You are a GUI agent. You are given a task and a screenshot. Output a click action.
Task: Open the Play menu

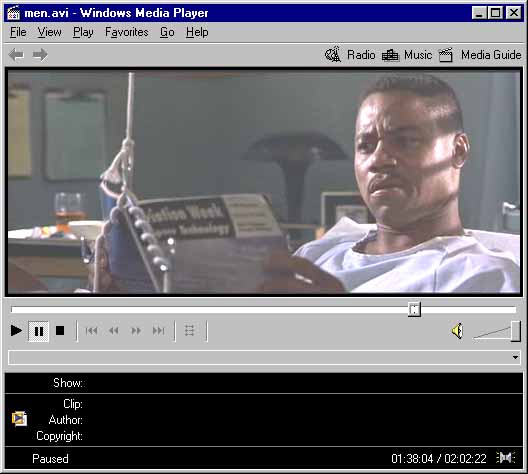tap(83, 32)
